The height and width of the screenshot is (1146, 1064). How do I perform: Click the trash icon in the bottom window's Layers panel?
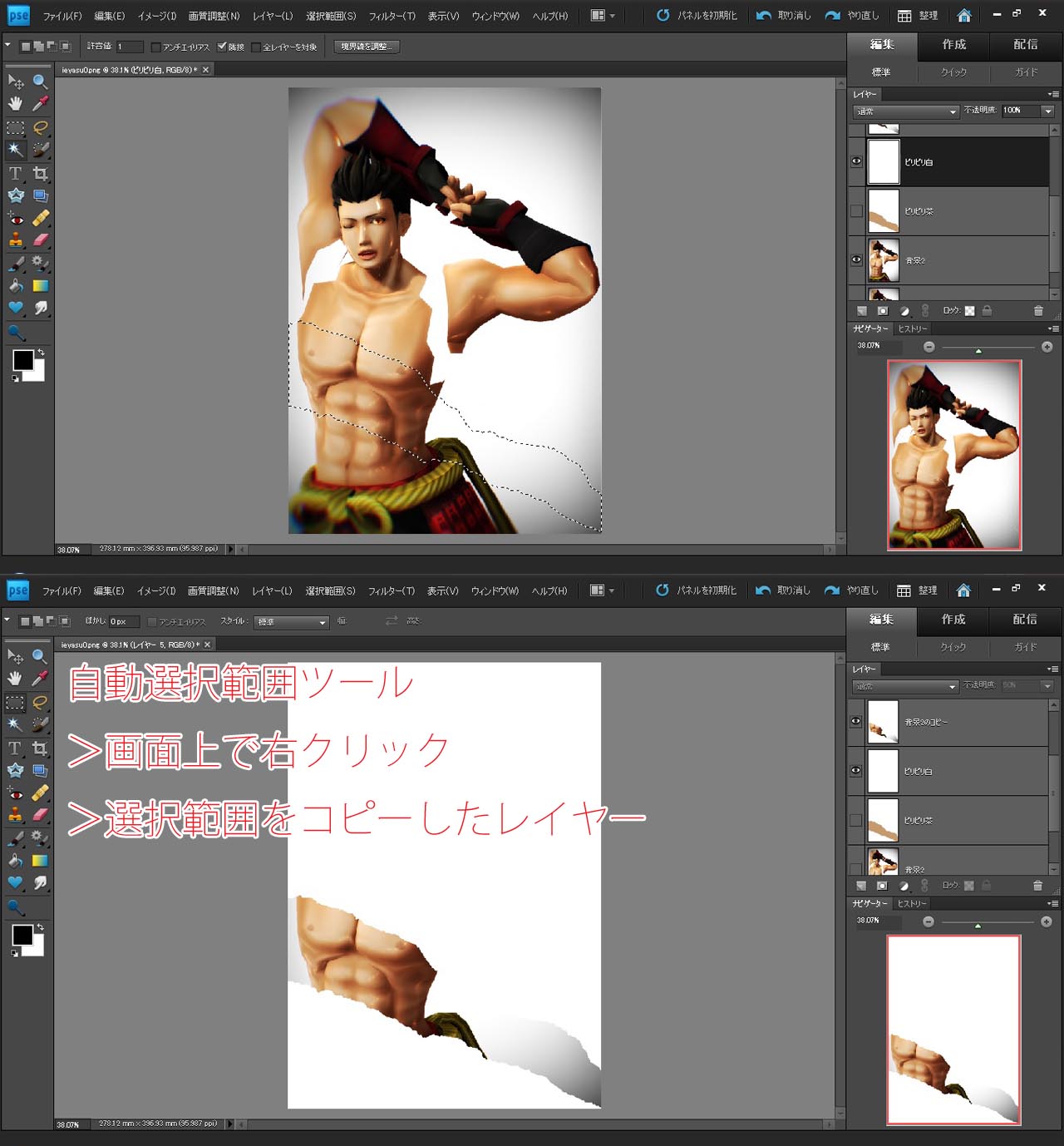pyautogui.click(x=1037, y=886)
